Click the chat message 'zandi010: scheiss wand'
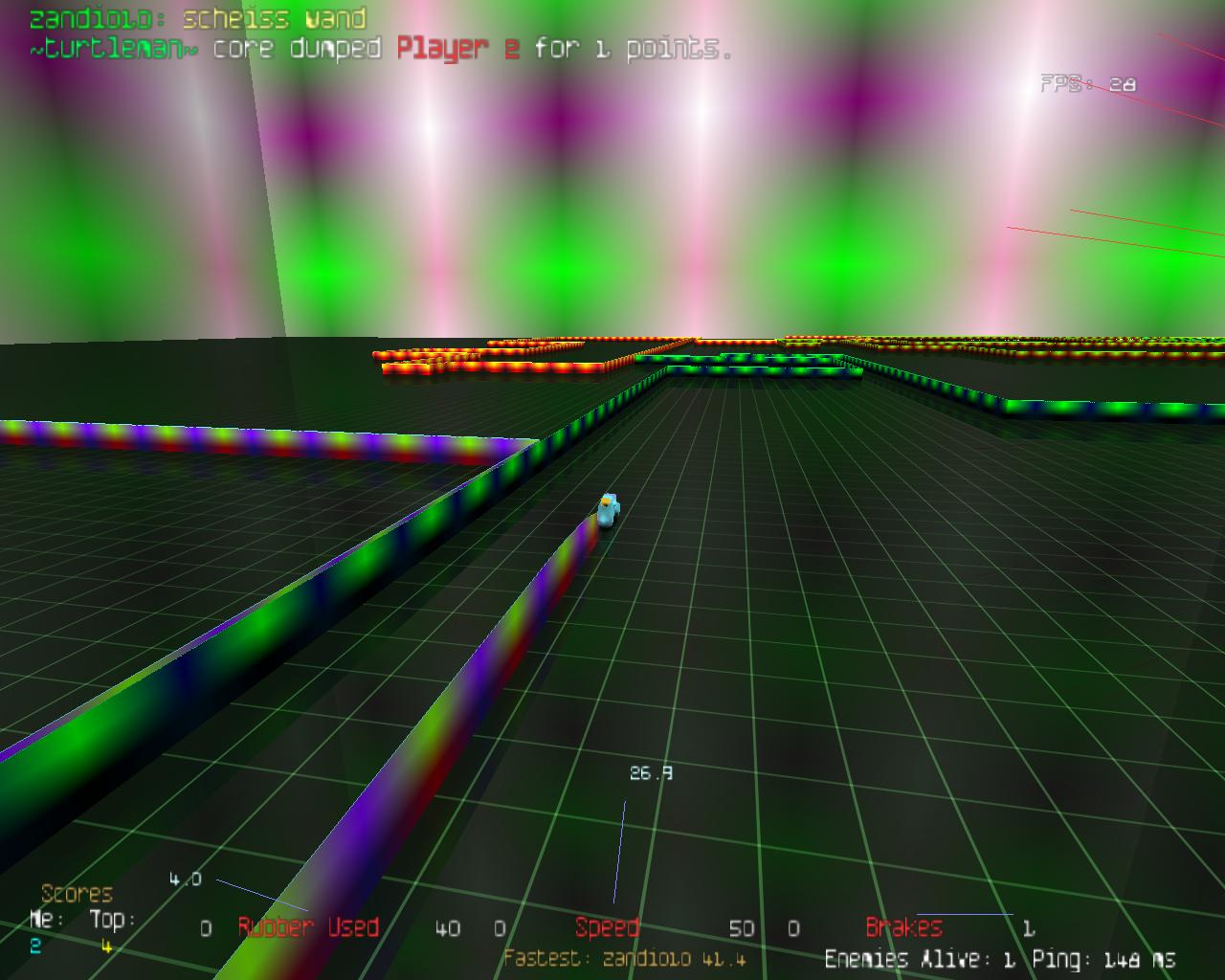The image size is (1225, 980). point(197,18)
